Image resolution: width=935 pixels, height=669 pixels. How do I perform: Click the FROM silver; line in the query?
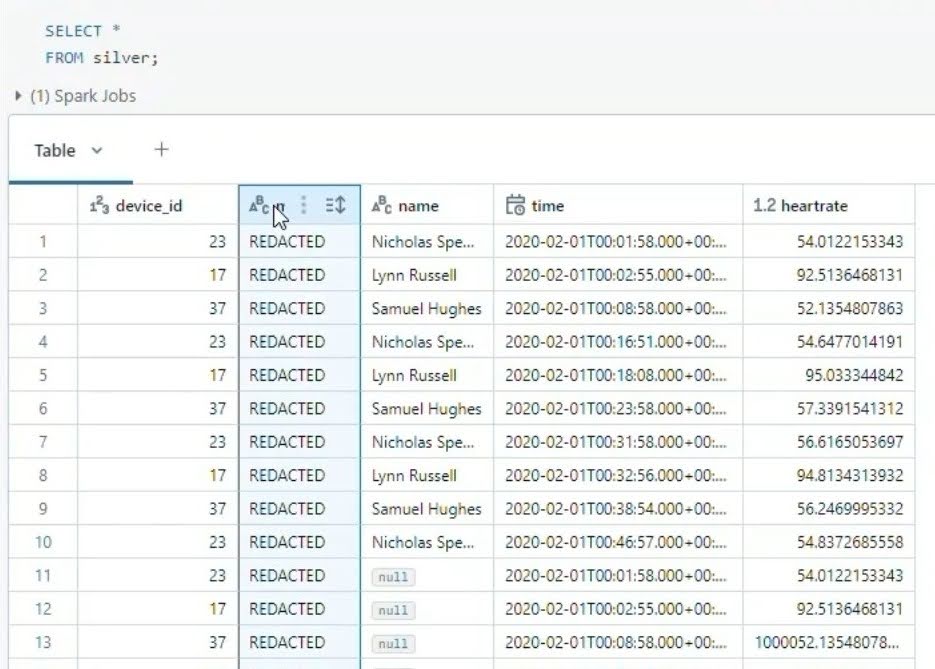(x=102, y=58)
